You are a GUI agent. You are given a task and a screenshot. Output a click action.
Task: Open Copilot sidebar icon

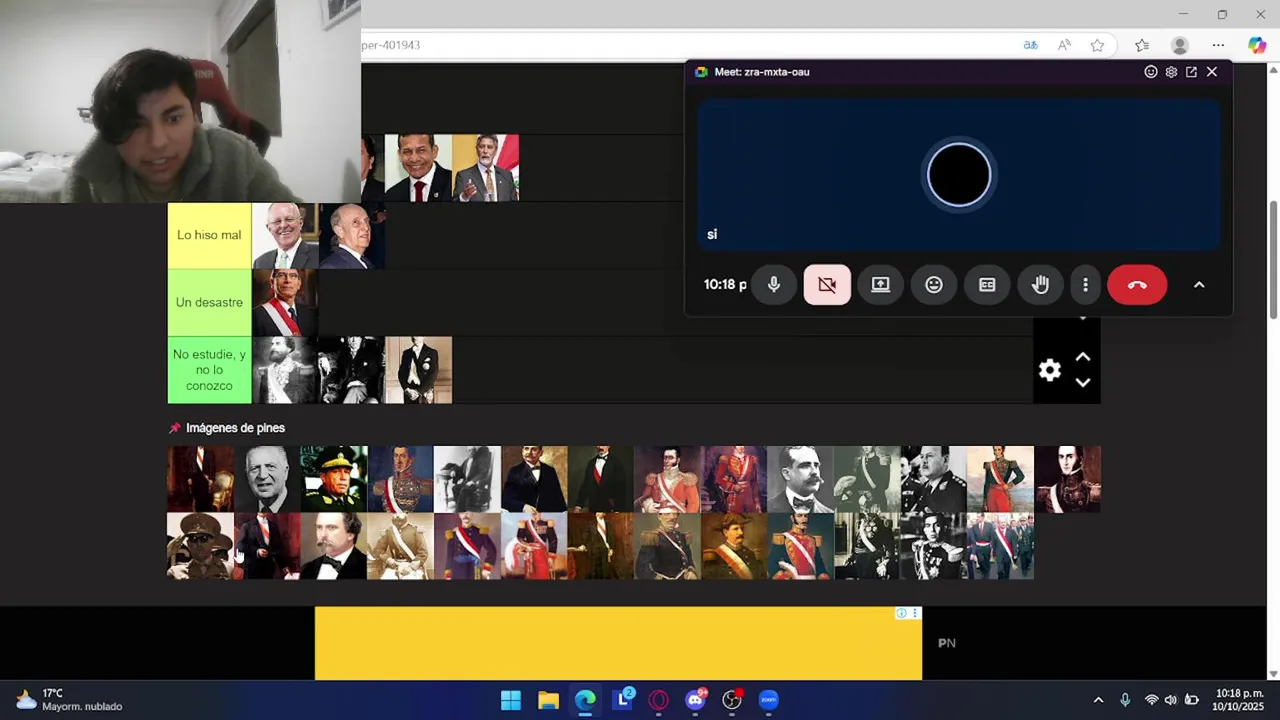coord(1257,45)
